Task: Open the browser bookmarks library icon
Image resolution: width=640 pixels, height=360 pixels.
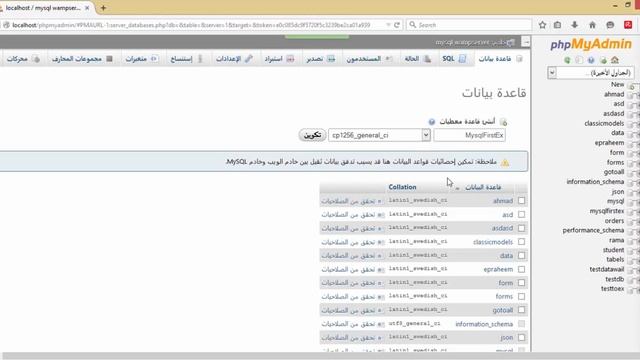Action: [x=558, y=25]
